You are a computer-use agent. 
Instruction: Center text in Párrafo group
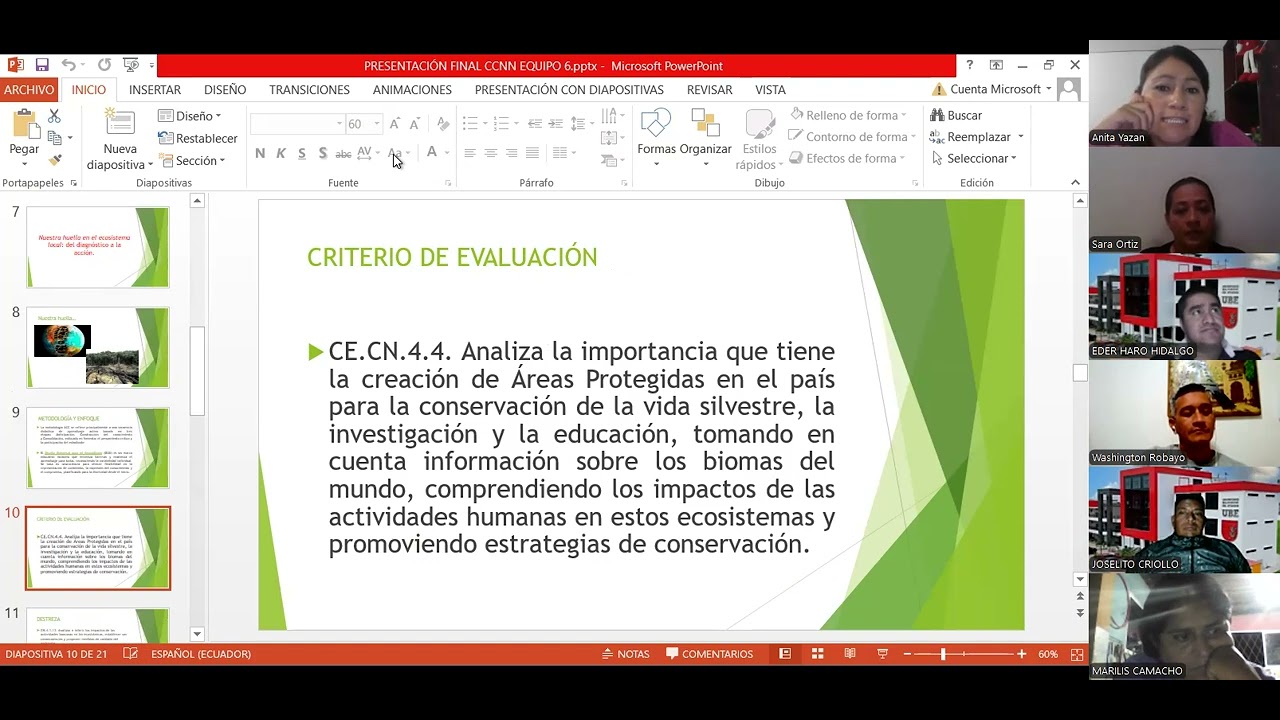(490, 153)
